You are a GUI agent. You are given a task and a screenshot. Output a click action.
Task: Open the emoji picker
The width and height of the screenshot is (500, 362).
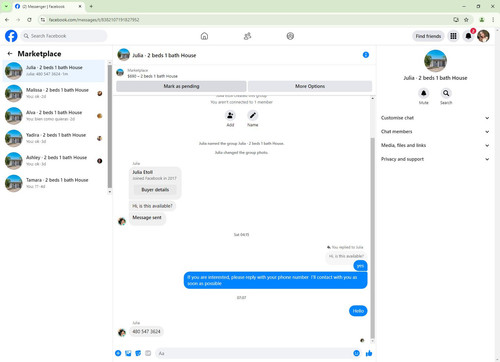(x=356, y=353)
